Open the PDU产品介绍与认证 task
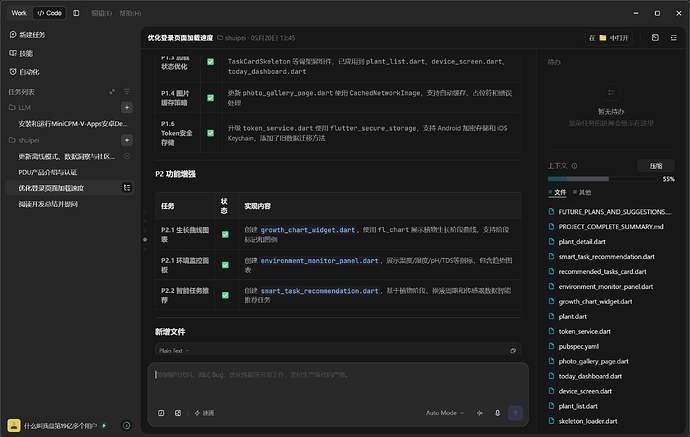690x437 pixels. [x=48, y=172]
